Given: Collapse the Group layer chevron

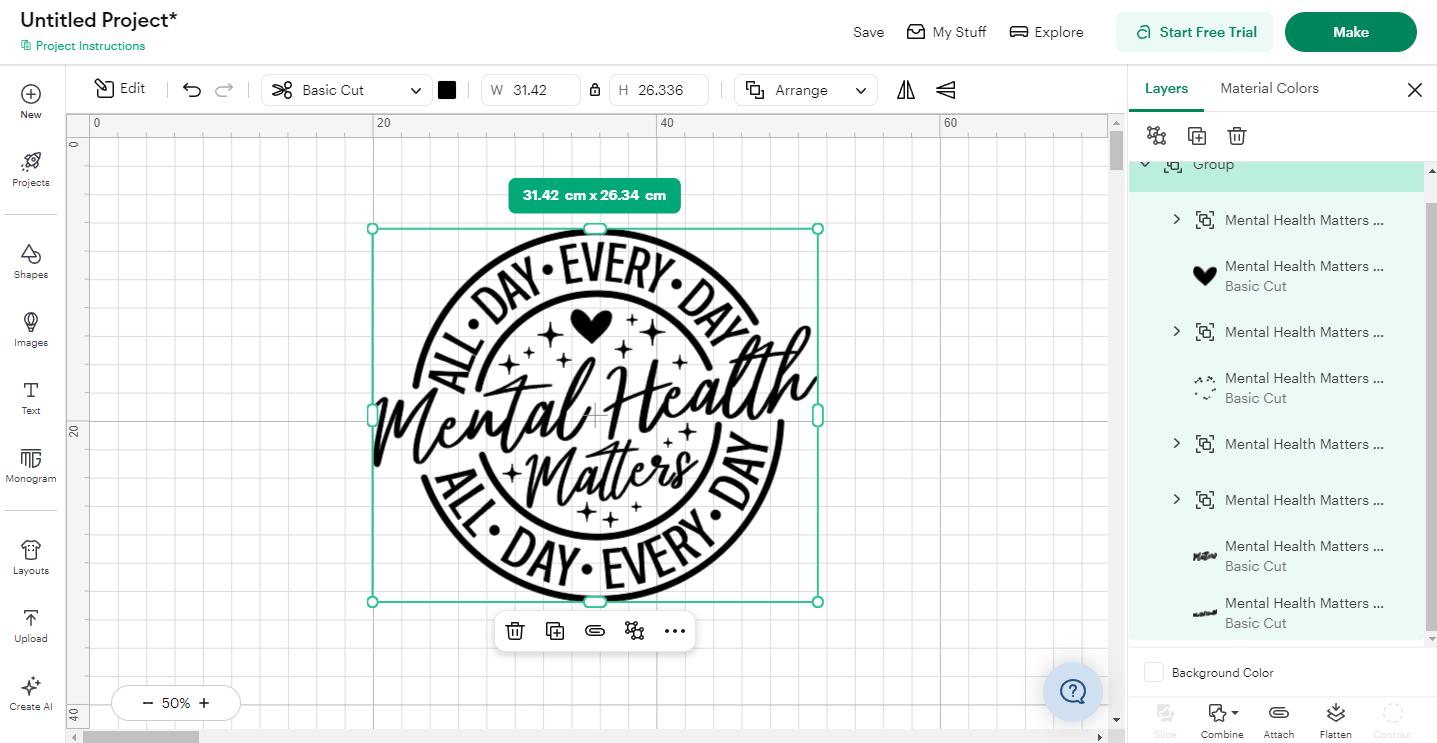Looking at the screenshot, I should pos(1146,165).
